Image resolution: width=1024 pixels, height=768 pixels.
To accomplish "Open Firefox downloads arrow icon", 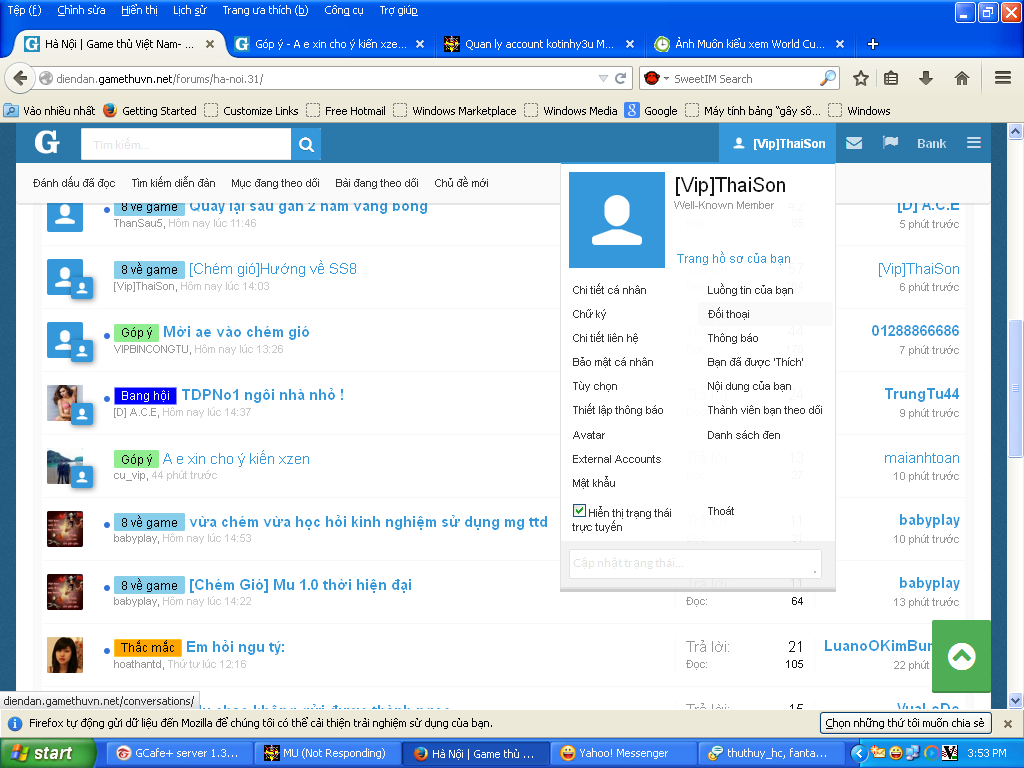I will (x=926, y=78).
